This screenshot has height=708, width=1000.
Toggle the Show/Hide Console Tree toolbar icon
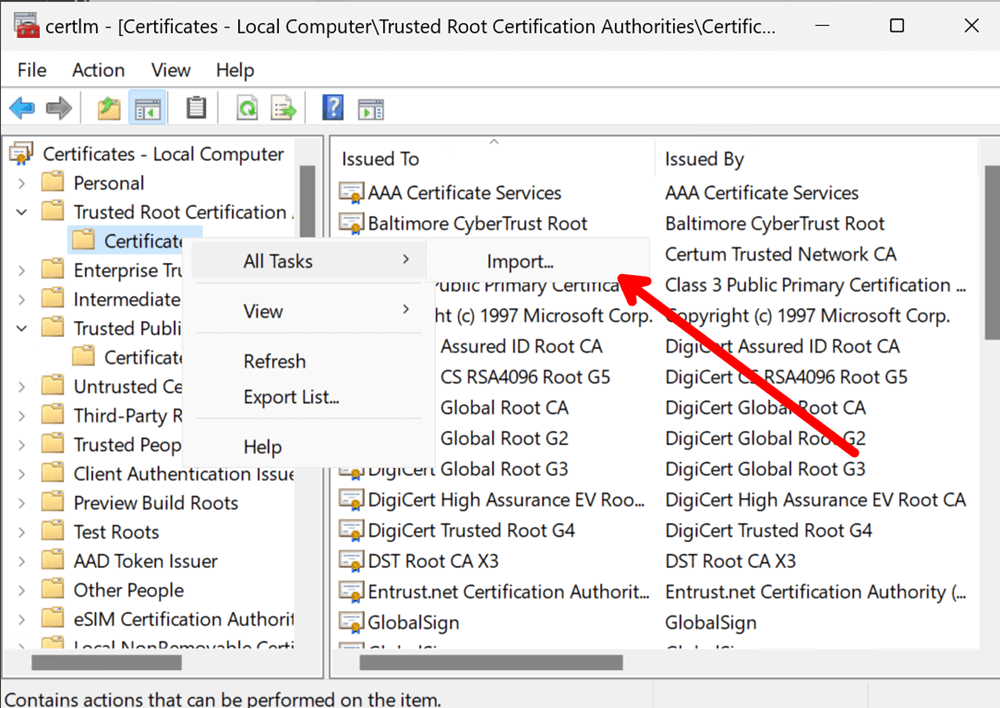(147, 108)
